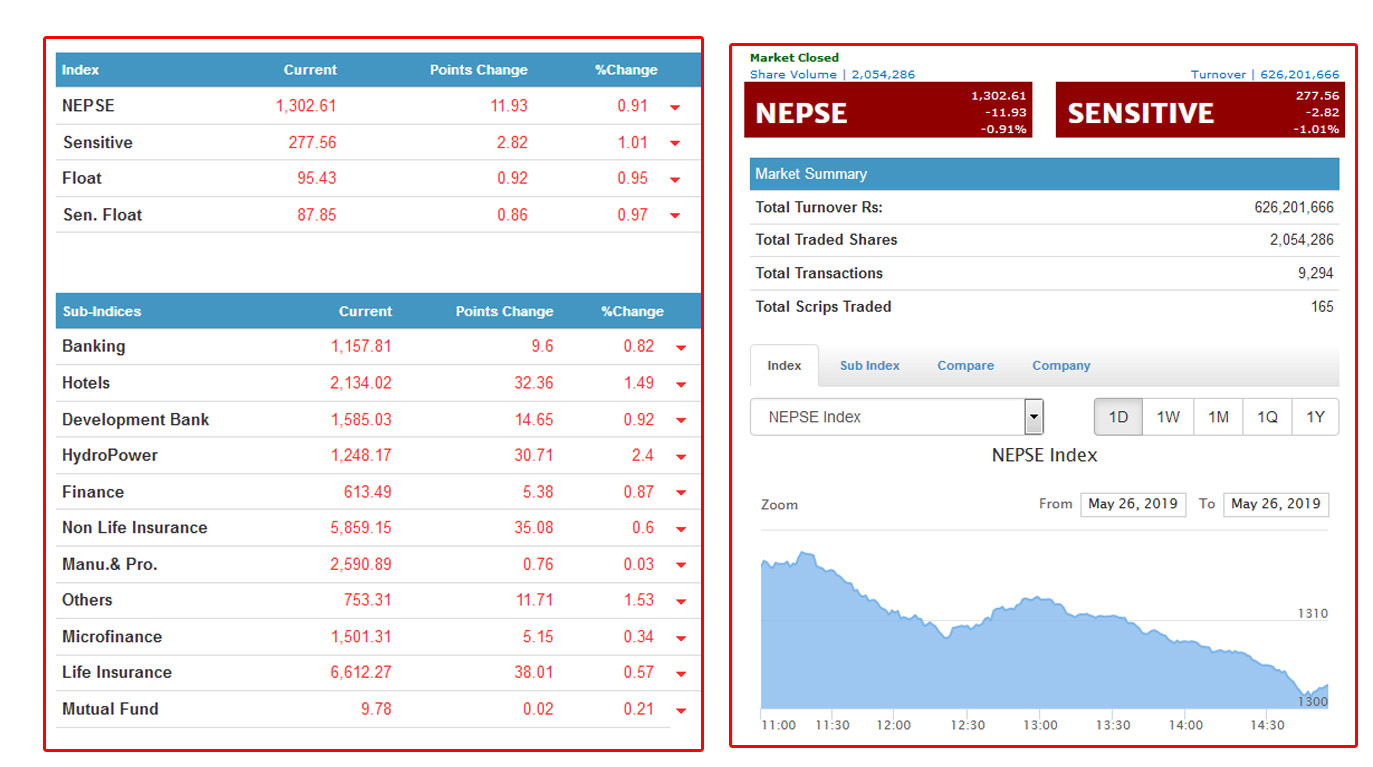The width and height of the screenshot is (1373, 767).
Task: Open the NEPSE Index dropdown
Action: [x=896, y=417]
